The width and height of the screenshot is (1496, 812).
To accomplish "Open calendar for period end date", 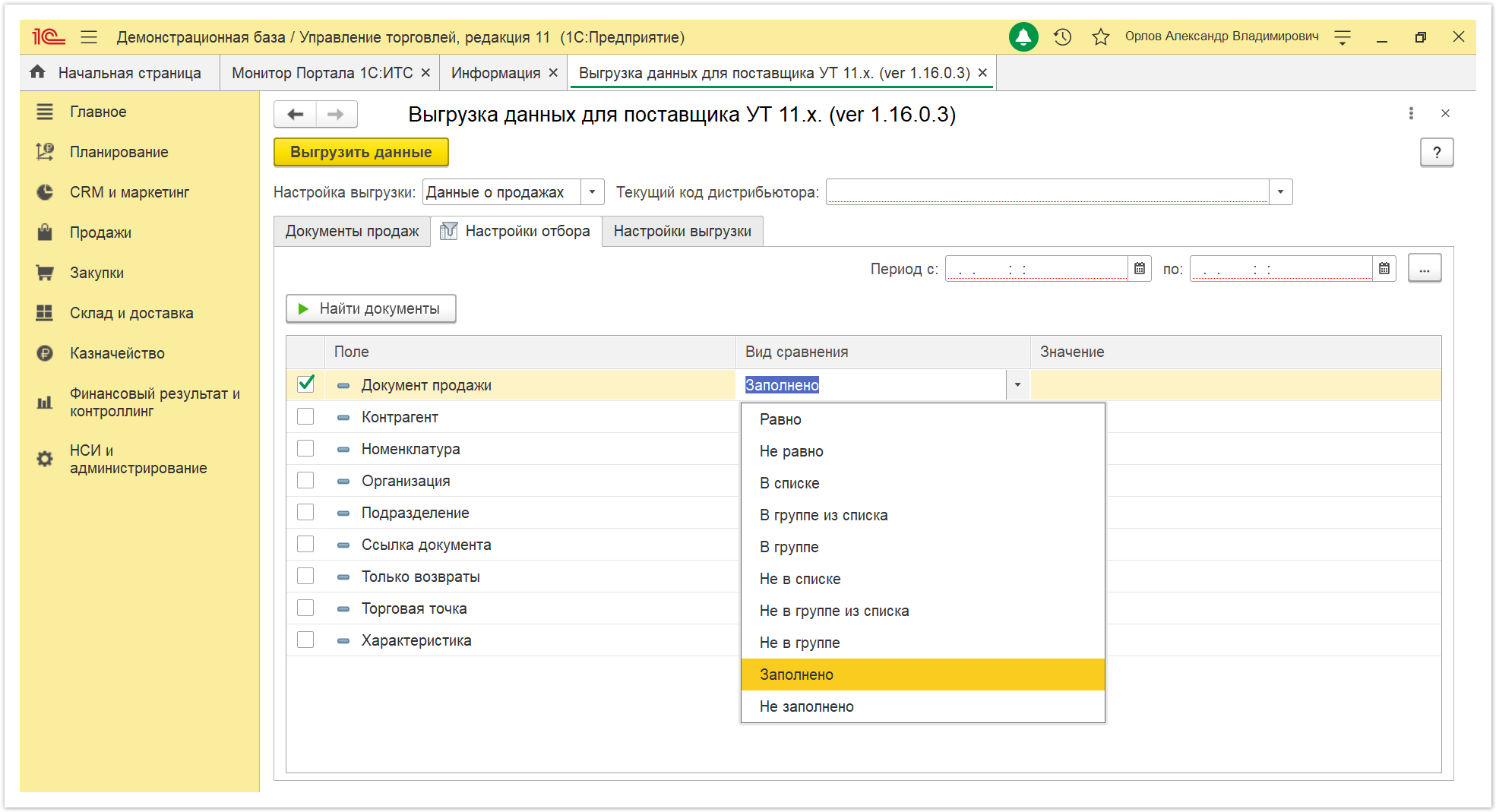I will (x=1384, y=268).
